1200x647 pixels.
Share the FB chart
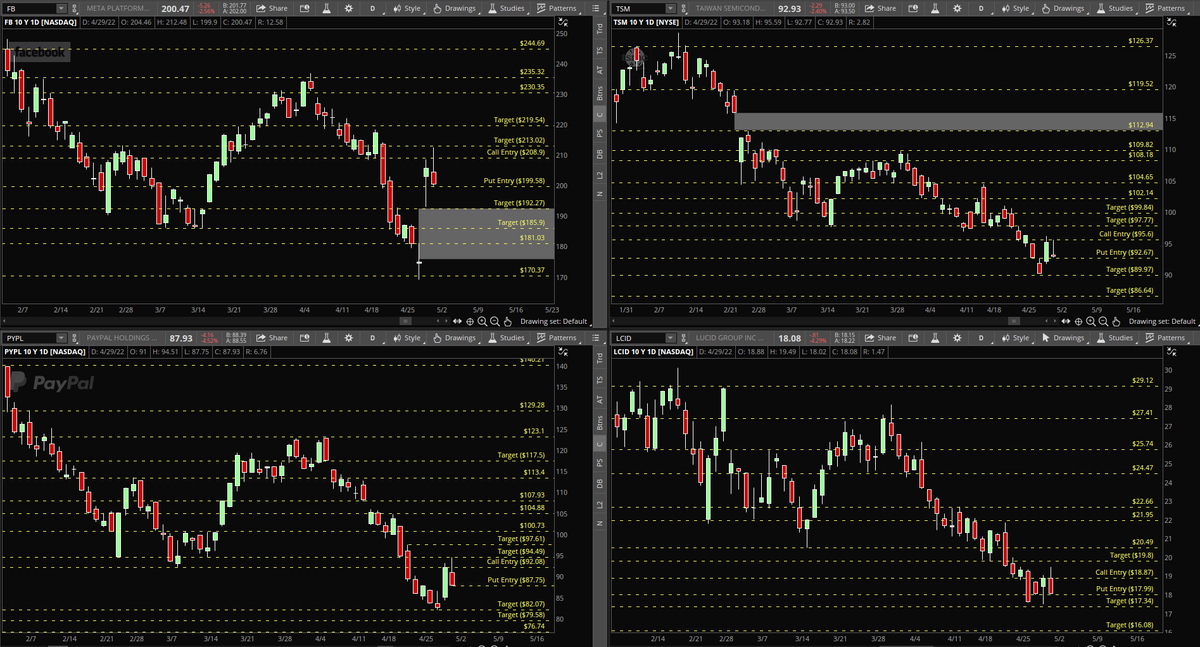point(272,8)
